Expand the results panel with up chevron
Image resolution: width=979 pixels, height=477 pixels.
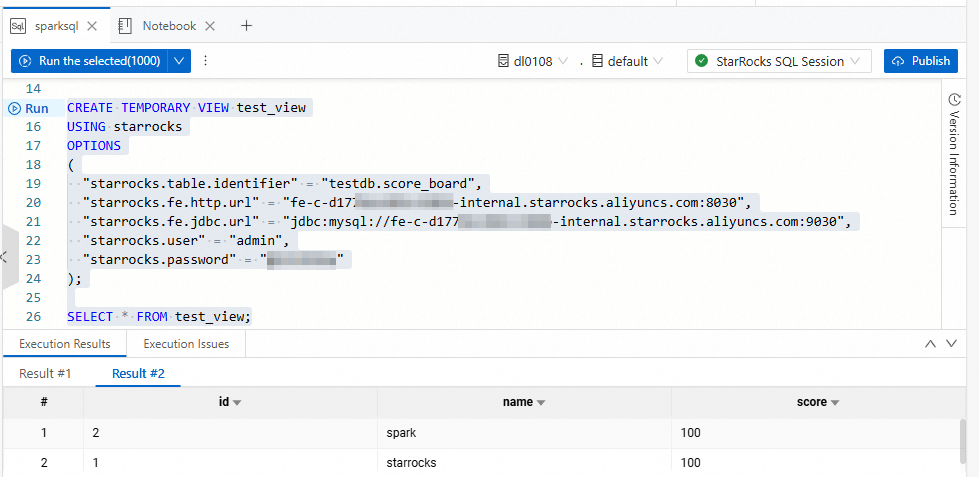coord(931,344)
